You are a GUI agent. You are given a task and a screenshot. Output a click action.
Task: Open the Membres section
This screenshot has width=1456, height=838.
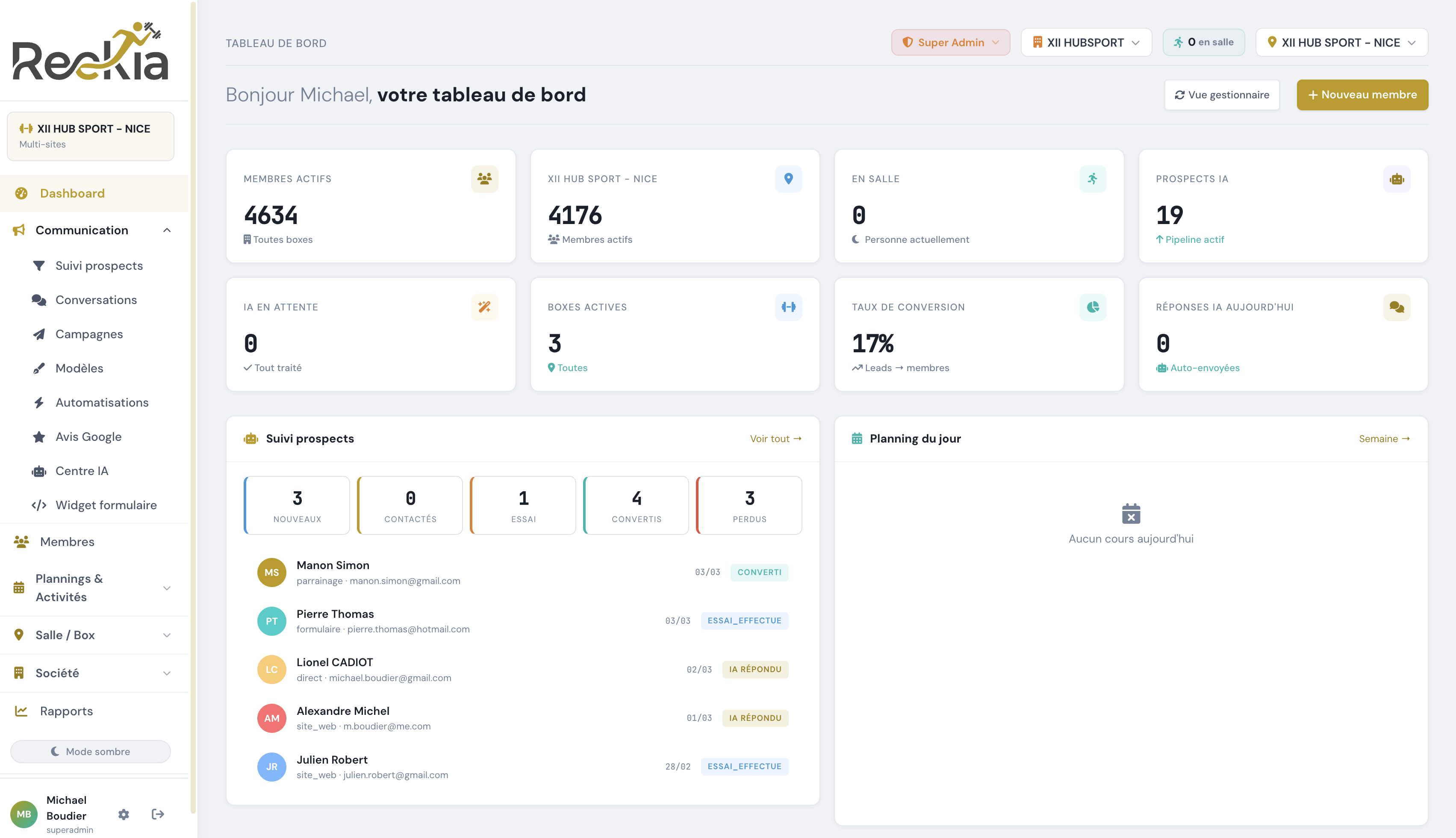point(67,541)
